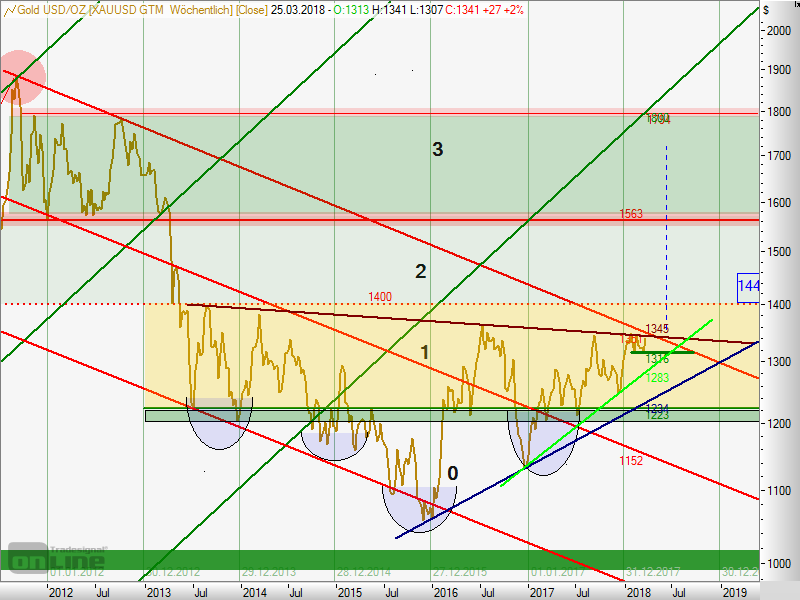The height and width of the screenshot is (600, 800).
Task: Click the date label '28.12.2014'
Action: [x=364, y=572]
